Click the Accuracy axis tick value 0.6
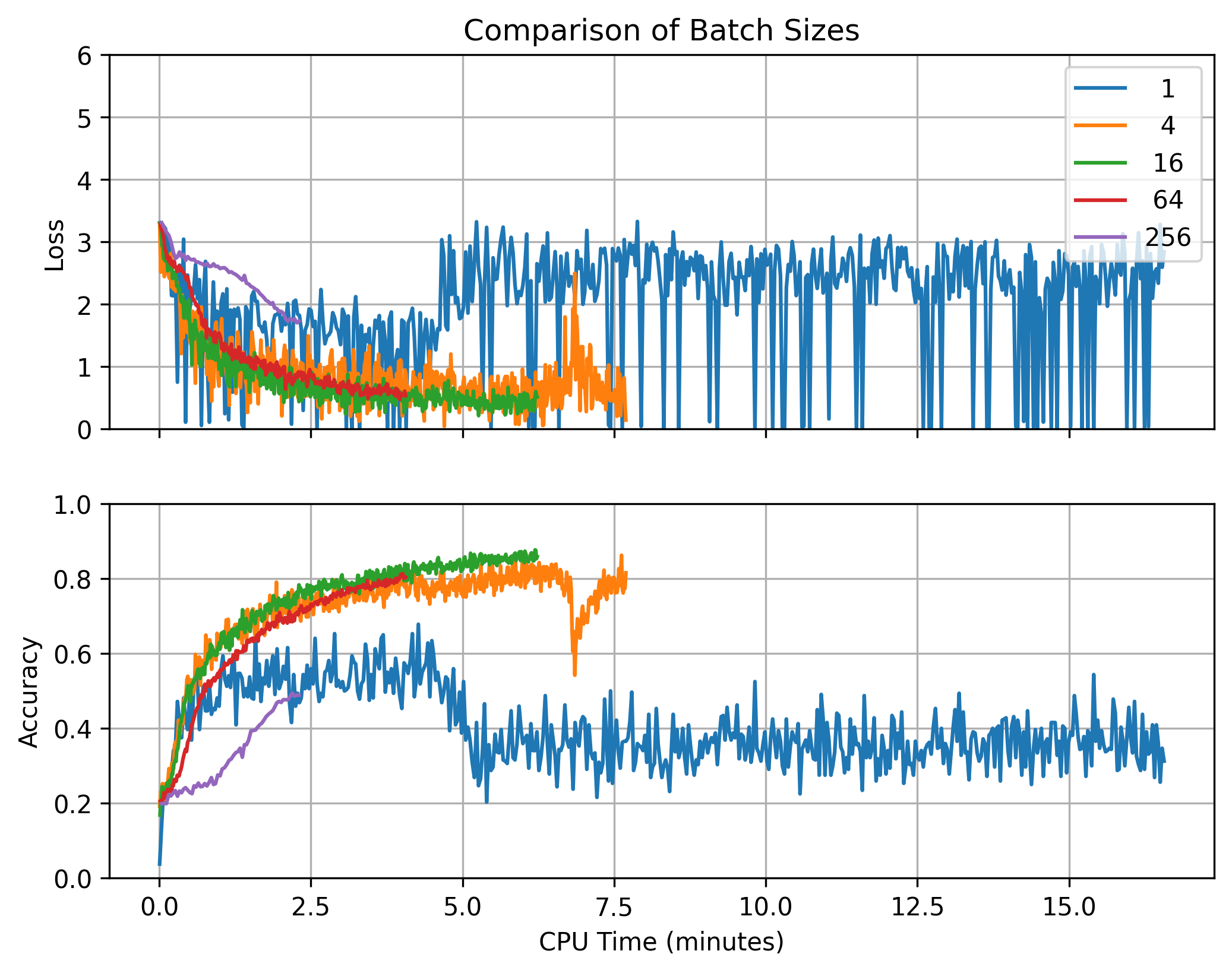The height and width of the screenshot is (973, 1232). (x=73, y=655)
